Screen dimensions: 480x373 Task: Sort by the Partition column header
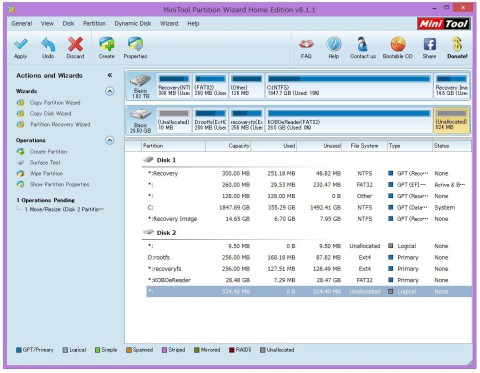click(173, 146)
